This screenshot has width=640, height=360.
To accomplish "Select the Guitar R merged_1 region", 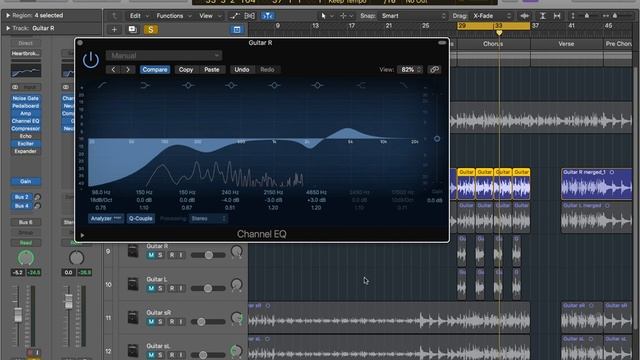I will coord(596,184).
